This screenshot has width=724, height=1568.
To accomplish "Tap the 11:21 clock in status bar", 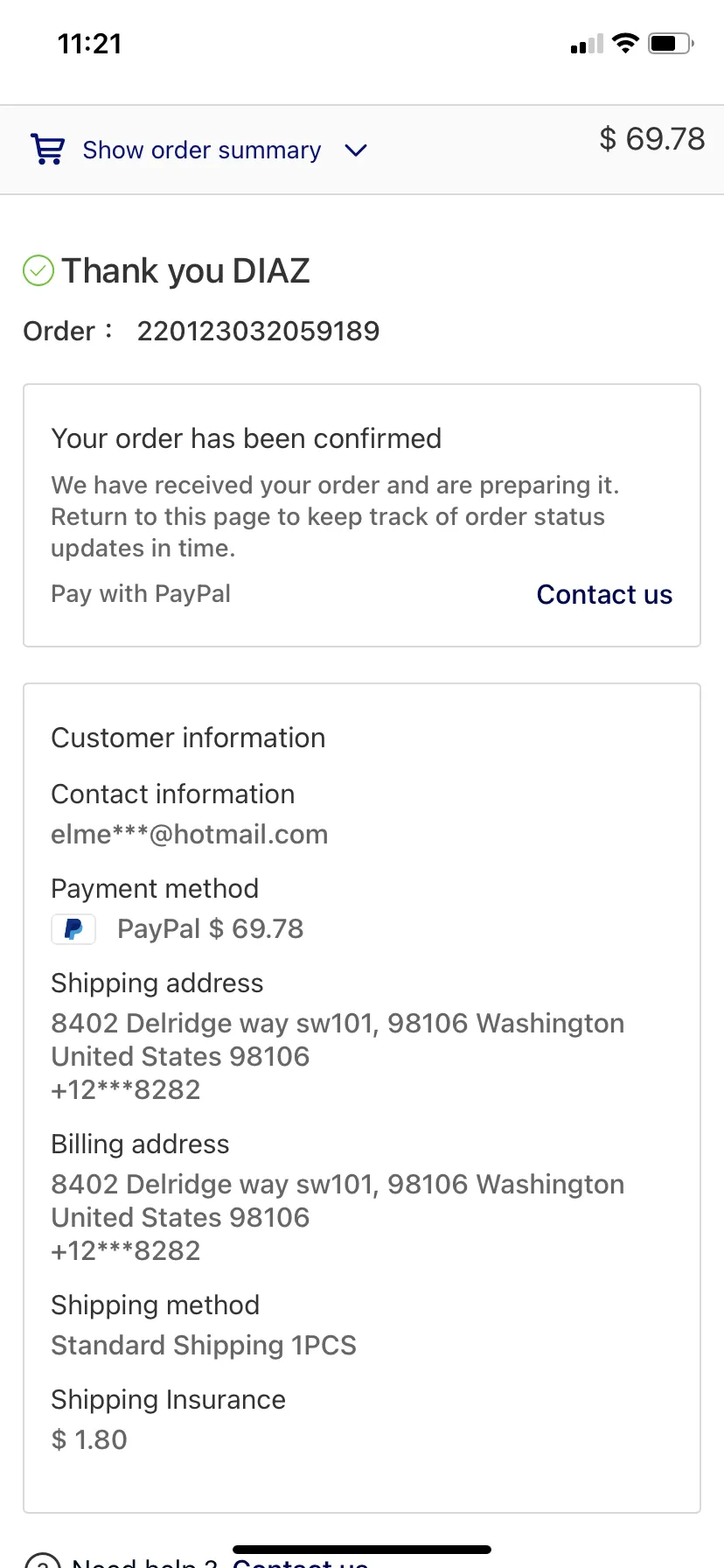I will (90, 44).
